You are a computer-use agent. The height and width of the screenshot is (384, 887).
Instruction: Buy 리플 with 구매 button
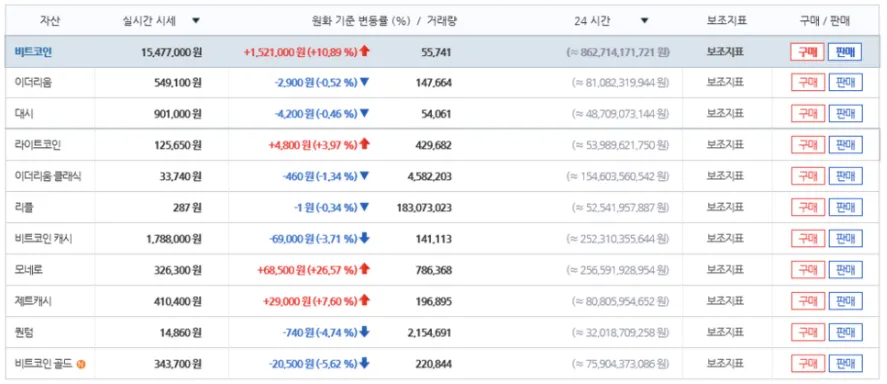pyautogui.click(x=807, y=208)
